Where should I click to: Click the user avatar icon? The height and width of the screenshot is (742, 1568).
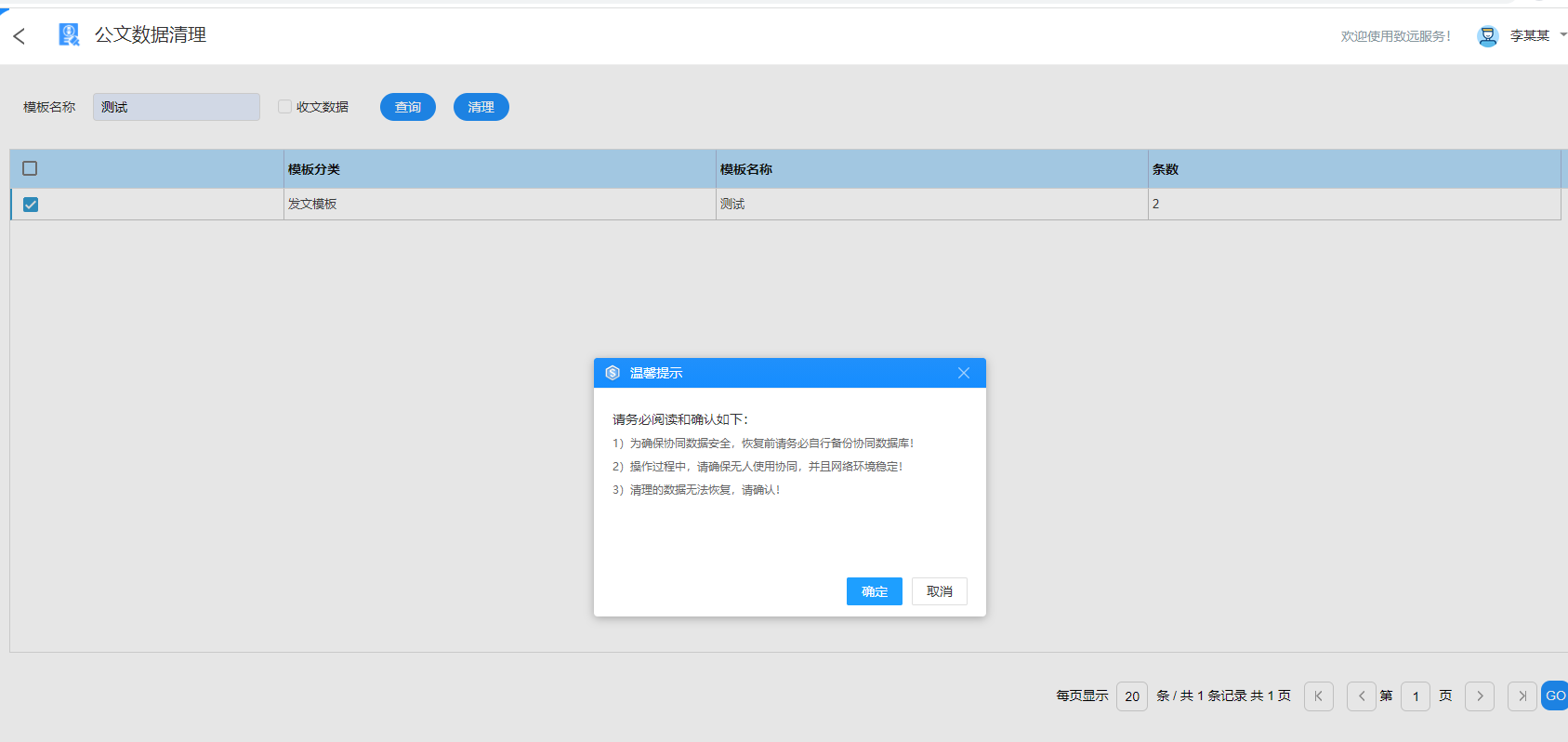click(x=1487, y=36)
